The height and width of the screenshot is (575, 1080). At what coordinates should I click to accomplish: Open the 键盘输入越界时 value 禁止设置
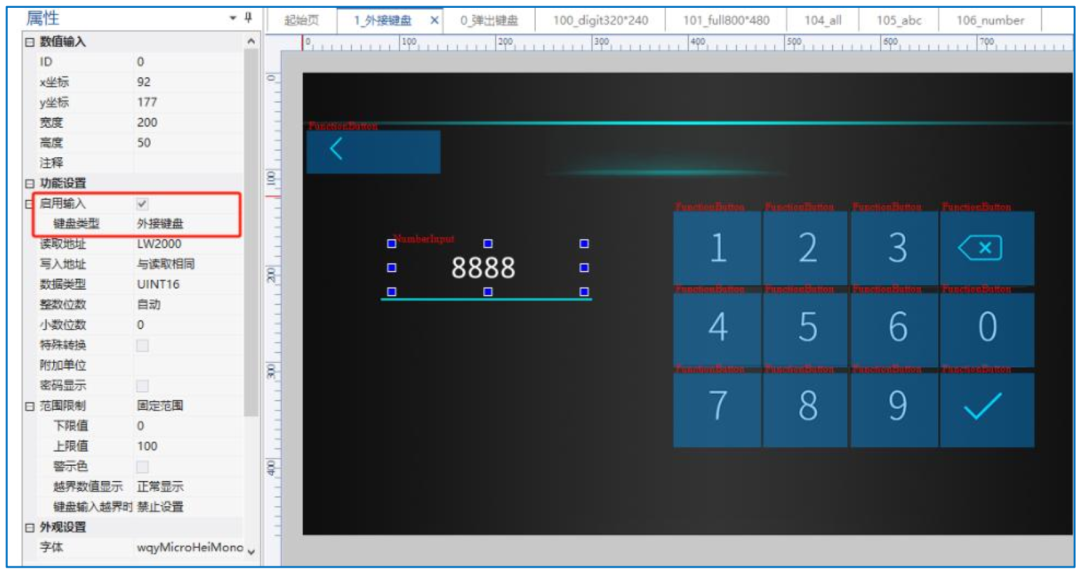[x=160, y=507]
